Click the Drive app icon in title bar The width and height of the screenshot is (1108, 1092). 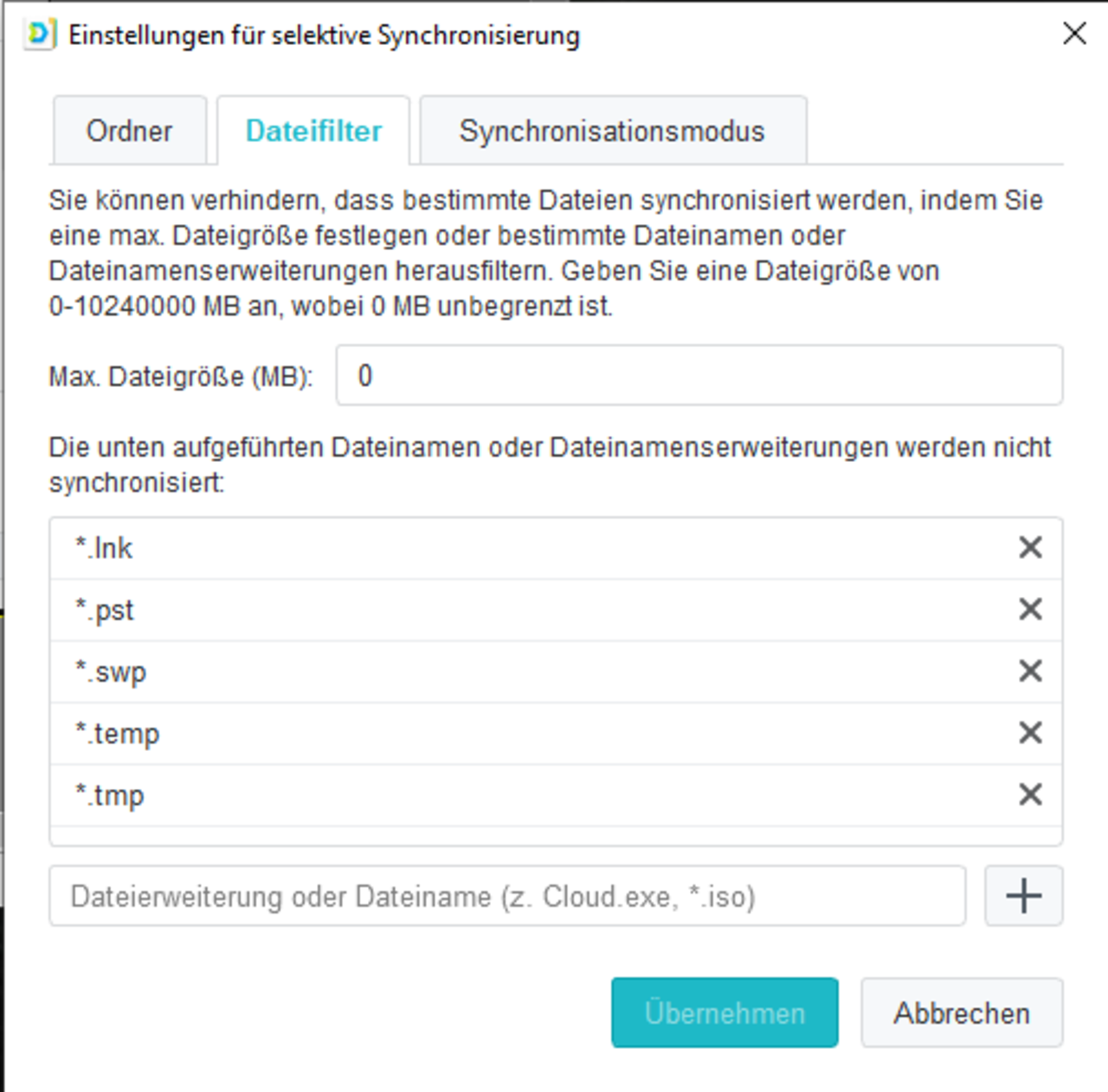(x=40, y=35)
